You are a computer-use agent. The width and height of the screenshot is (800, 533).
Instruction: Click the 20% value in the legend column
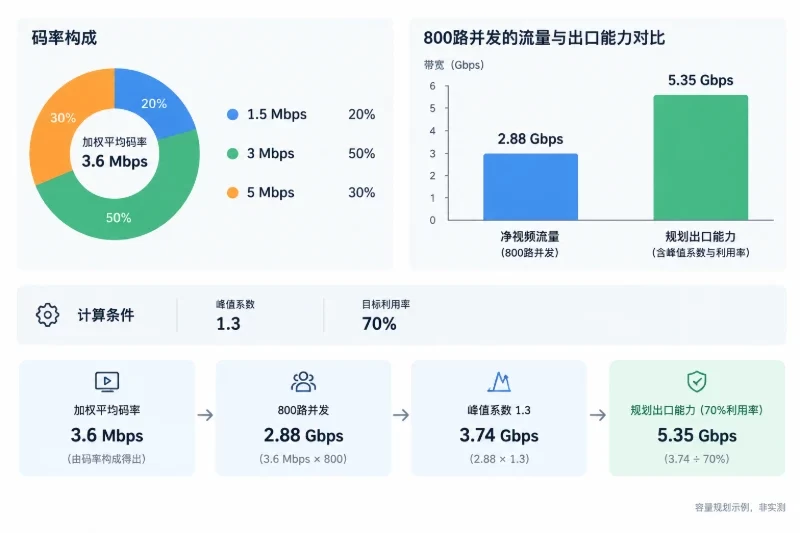[362, 114]
